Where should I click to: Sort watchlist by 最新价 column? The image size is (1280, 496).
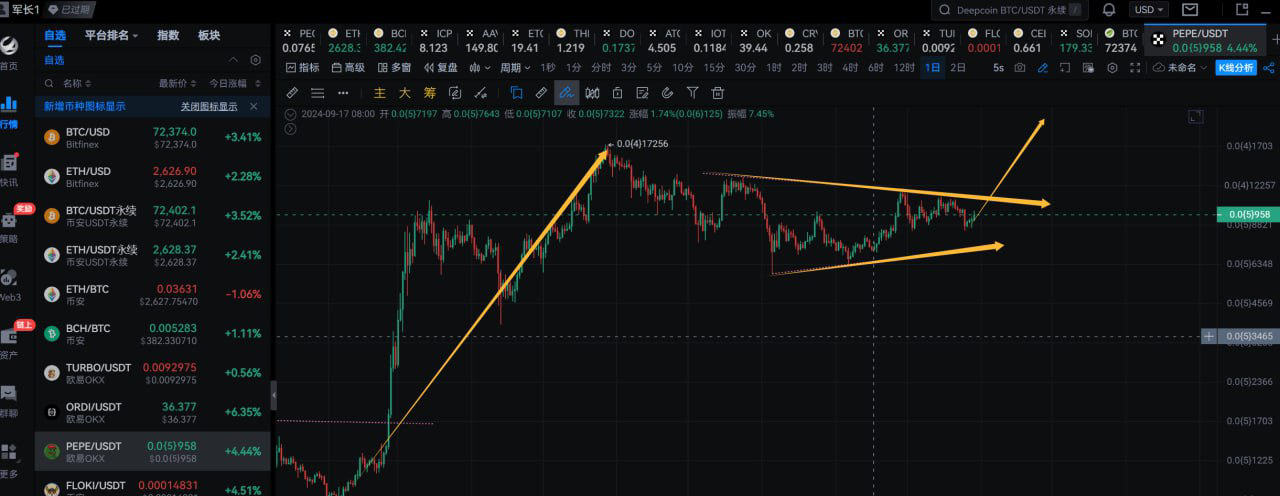177,83
